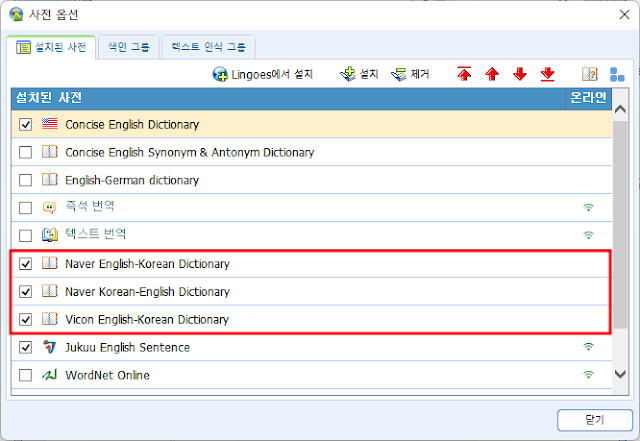
Task: Click the book icon for Naver English-Korean Dictionary
Action: pyautogui.click(x=50, y=263)
